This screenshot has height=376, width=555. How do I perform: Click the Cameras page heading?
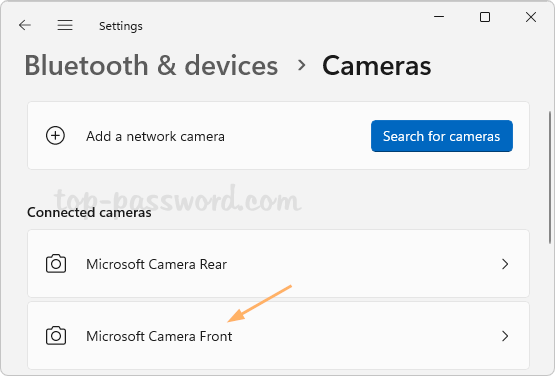click(377, 65)
